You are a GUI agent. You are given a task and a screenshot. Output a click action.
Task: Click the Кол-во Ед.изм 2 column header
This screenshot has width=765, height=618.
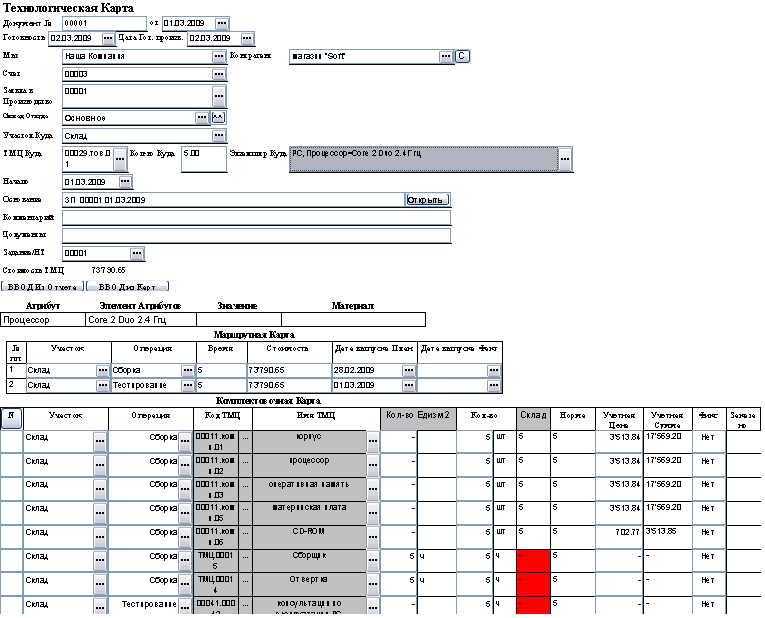pyautogui.click(x=418, y=419)
